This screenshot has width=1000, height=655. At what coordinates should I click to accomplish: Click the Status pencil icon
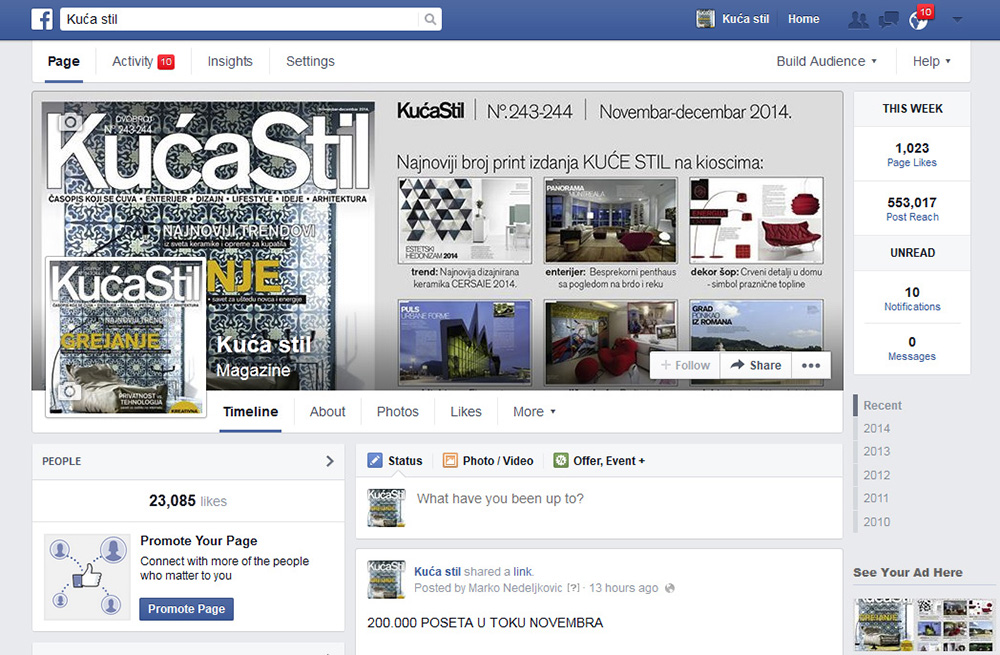click(x=375, y=460)
